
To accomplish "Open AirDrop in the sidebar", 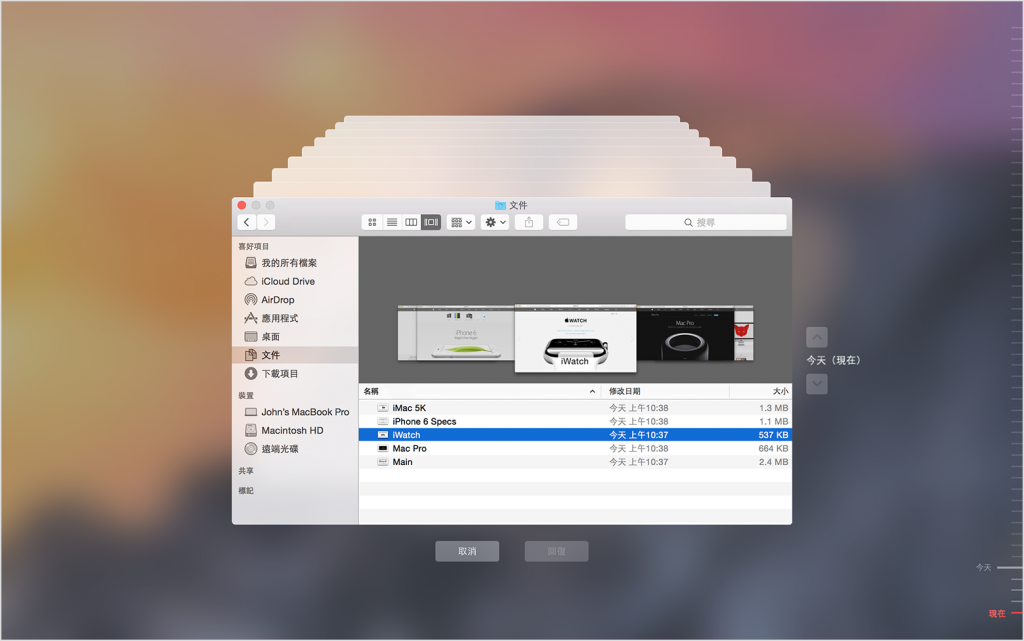I will point(277,300).
